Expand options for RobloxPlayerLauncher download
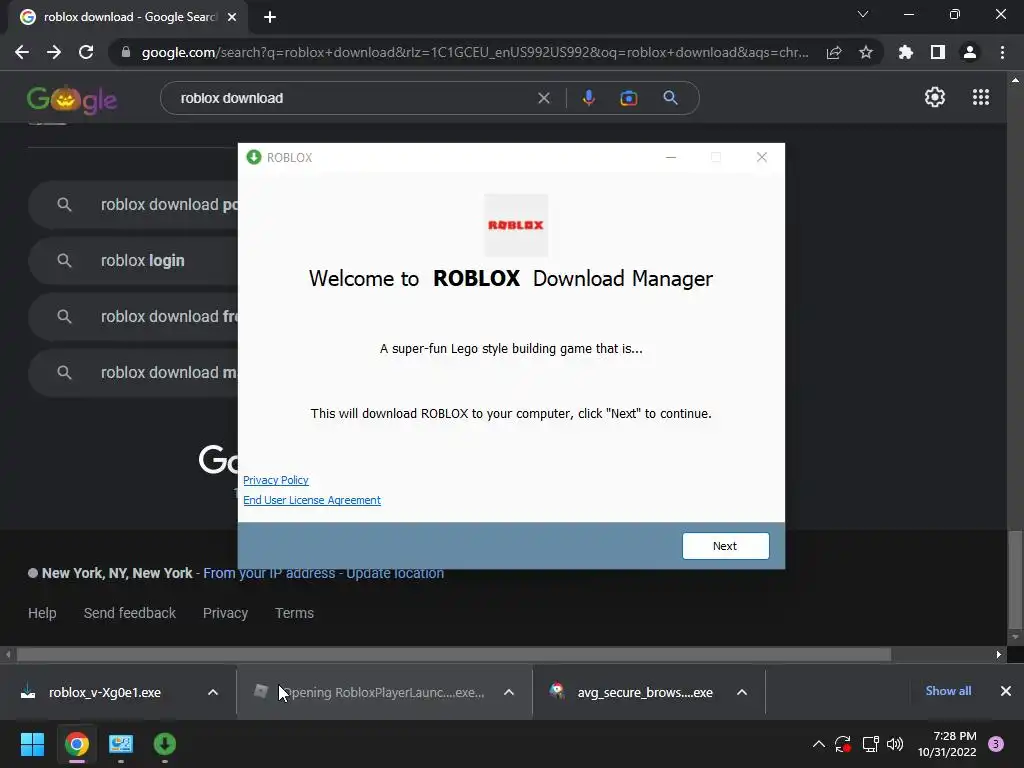The width and height of the screenshot is (1024, 768). pyautogui.click(x=509, y=692)
